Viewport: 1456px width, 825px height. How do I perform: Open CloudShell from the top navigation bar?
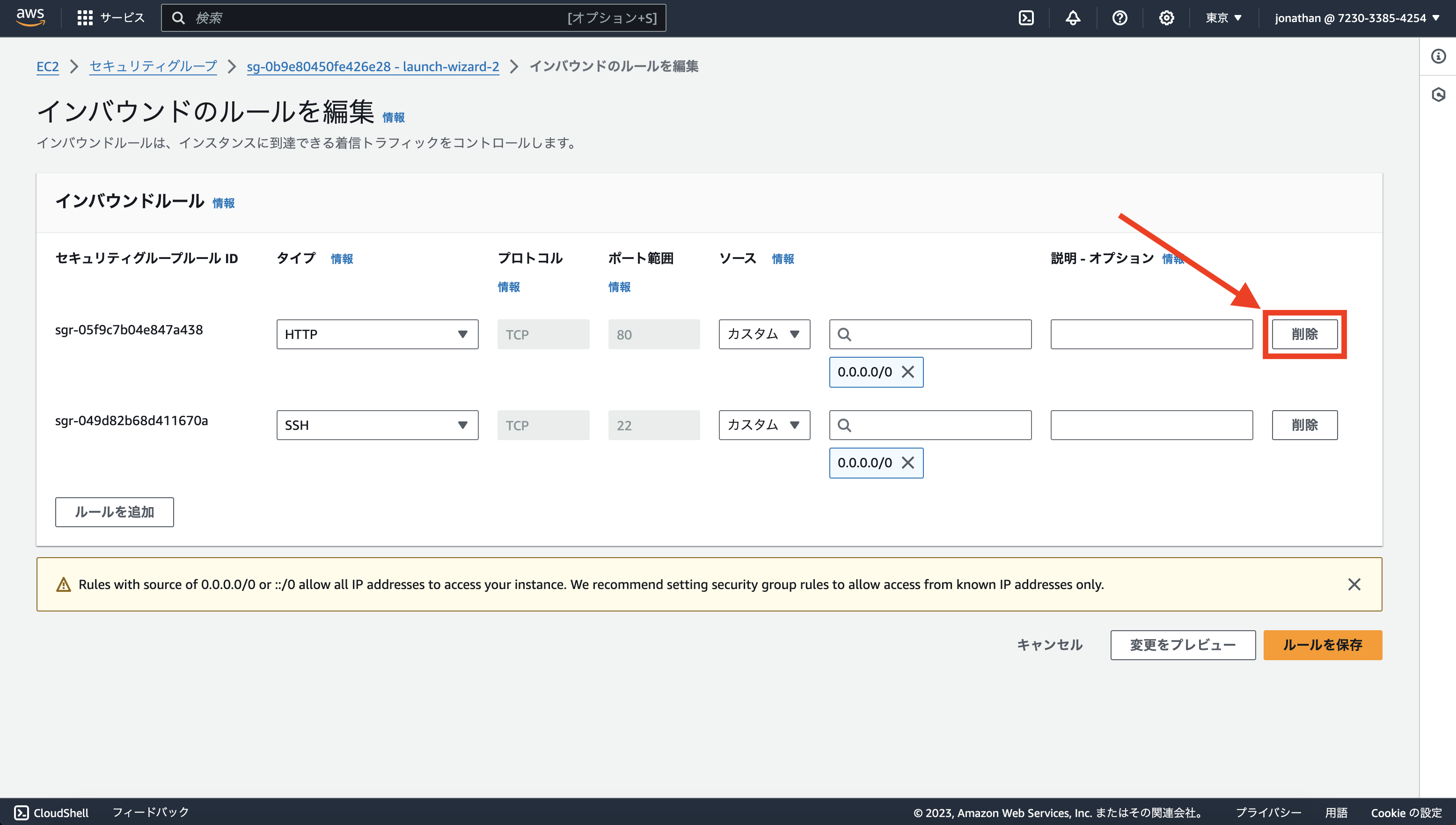(x=1026, y=18)
